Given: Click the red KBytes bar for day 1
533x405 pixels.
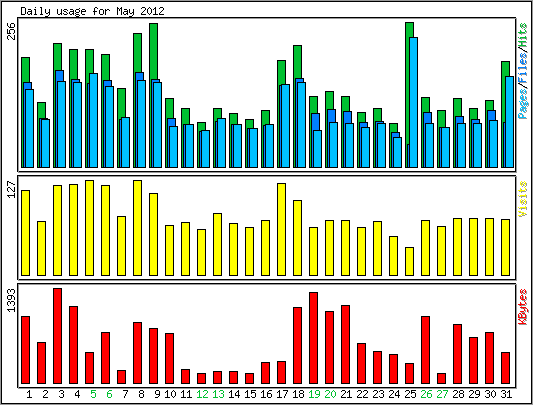Looking at the screenshot, I should tap(25, 350).
